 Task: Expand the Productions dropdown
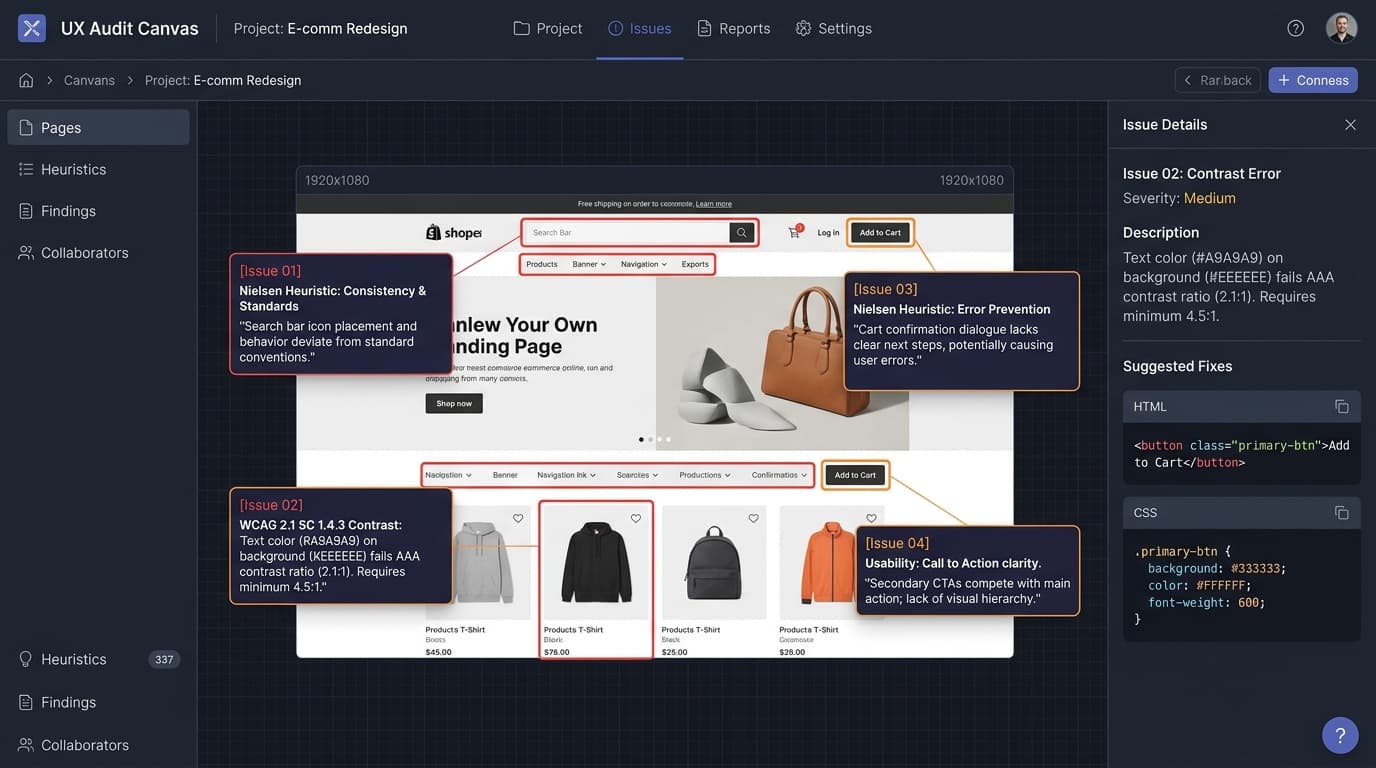[704, 475]
